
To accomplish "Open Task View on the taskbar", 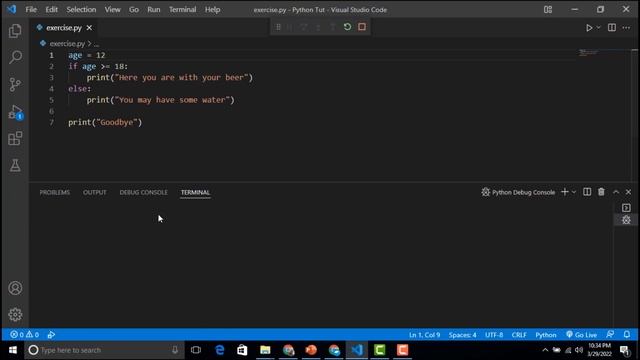I will point(196,350).
